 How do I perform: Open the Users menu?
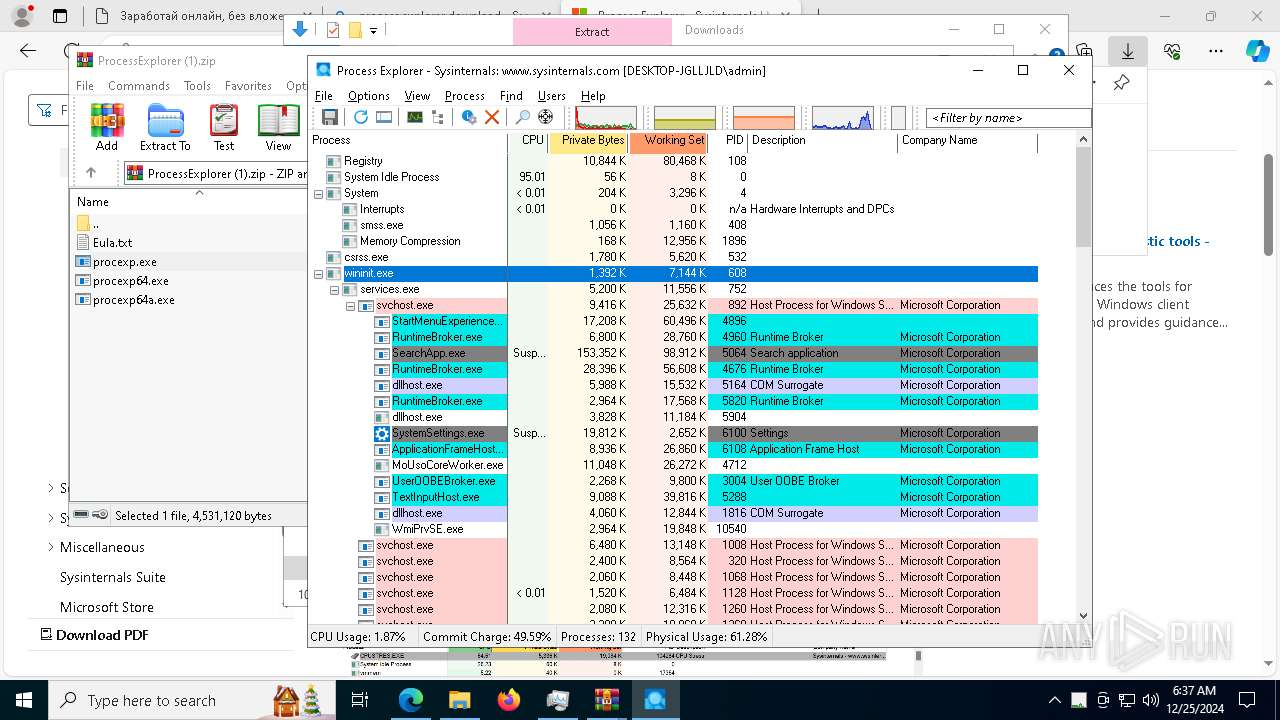pyautogui.click(x=552, y=96)
